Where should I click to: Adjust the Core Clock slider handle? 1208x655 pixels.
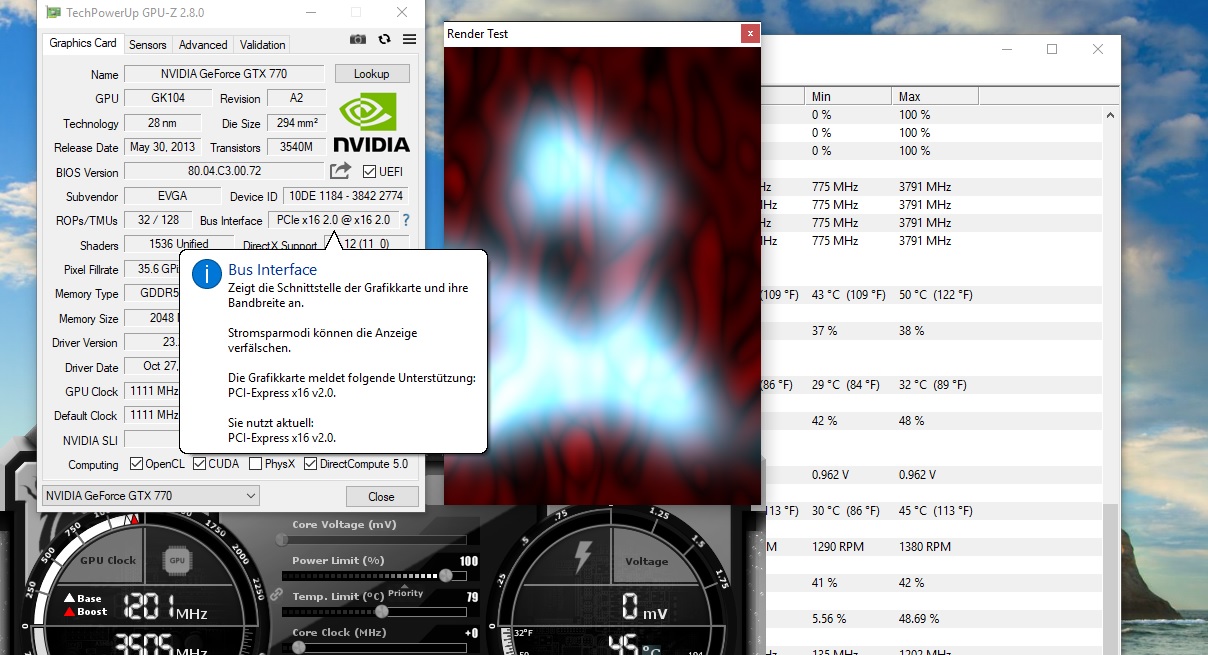[298, 648]
